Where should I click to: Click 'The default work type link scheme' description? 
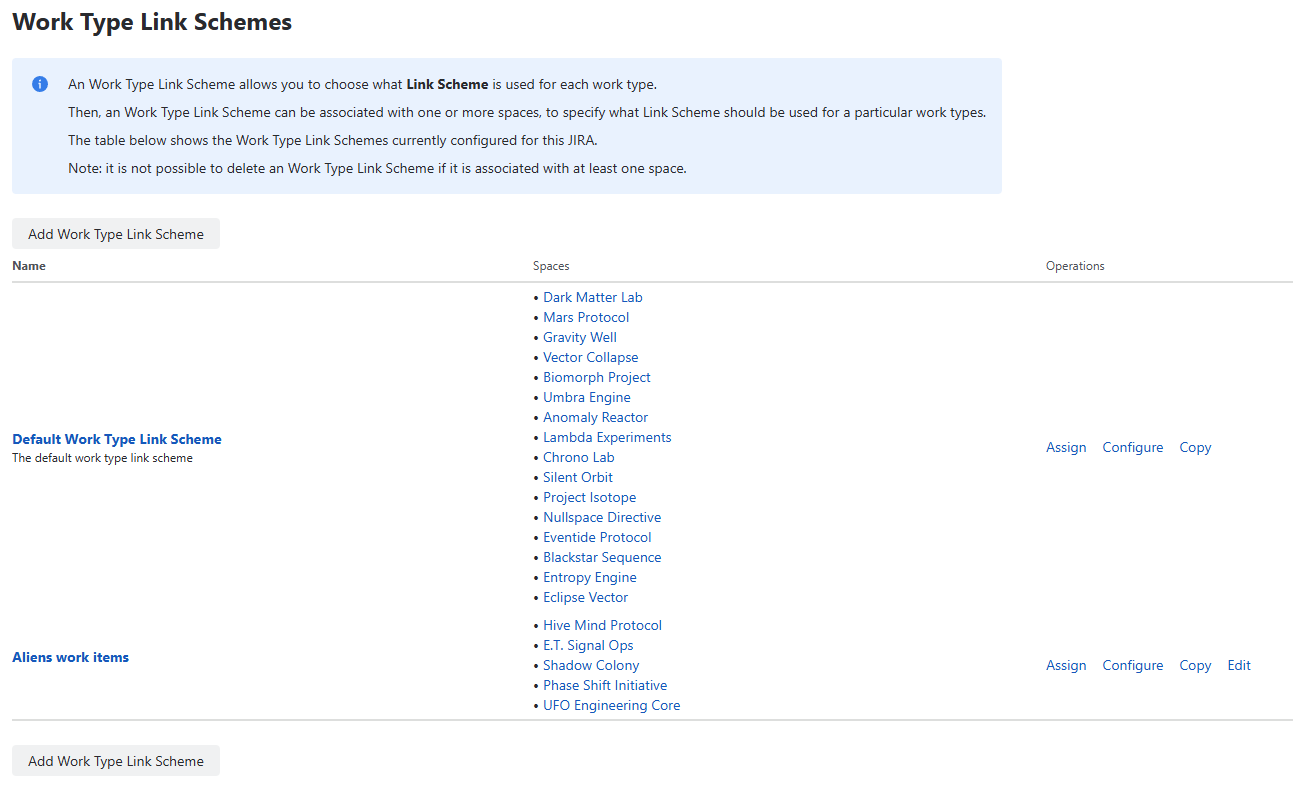pos(102,458)
